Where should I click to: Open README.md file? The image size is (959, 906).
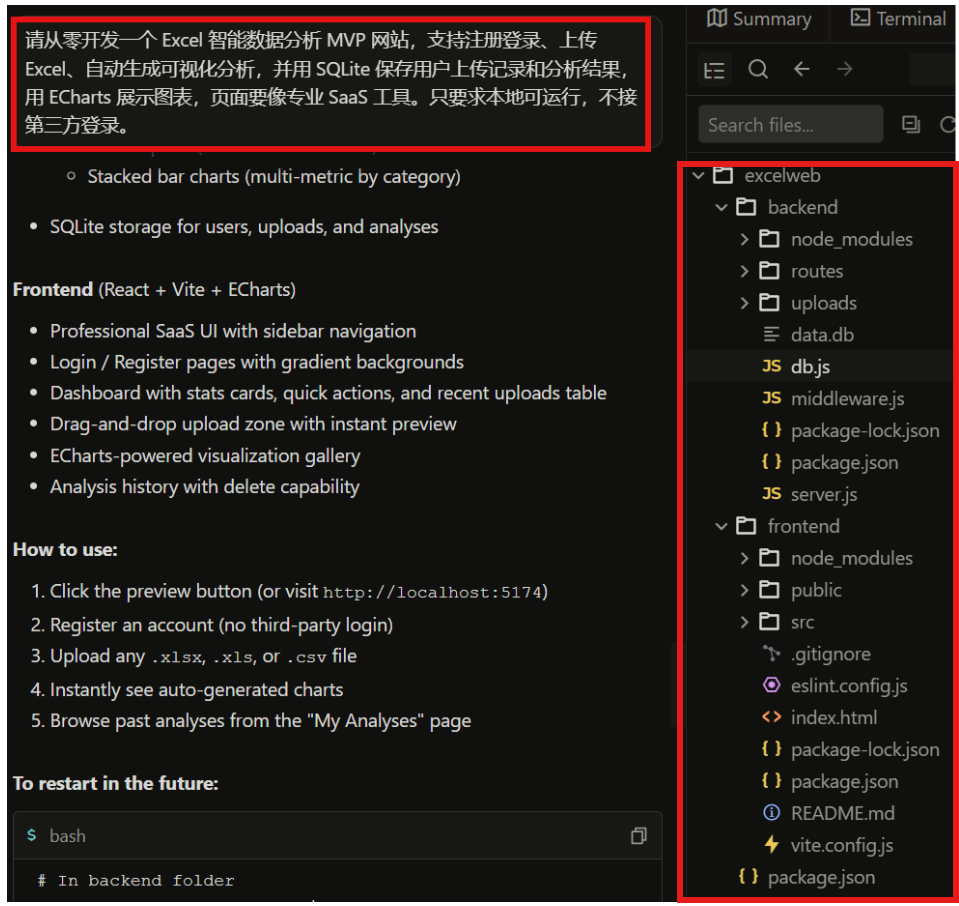tap(842, 813)
